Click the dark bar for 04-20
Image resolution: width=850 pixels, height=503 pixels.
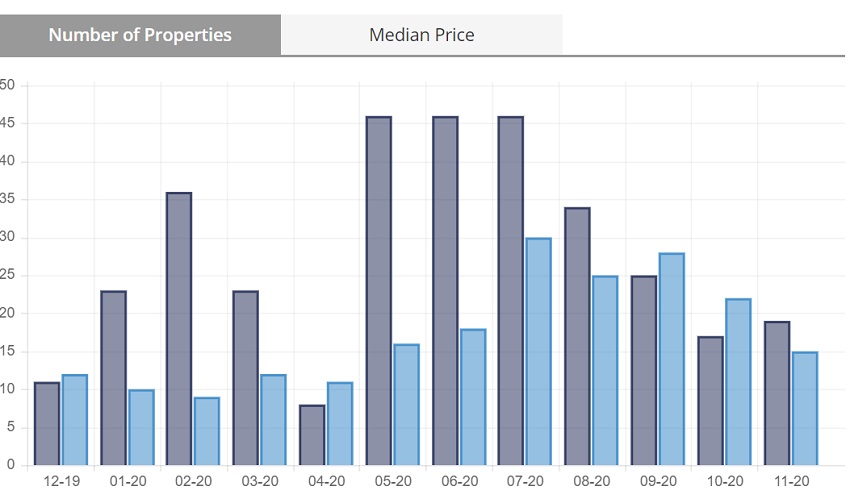point(312,435)
